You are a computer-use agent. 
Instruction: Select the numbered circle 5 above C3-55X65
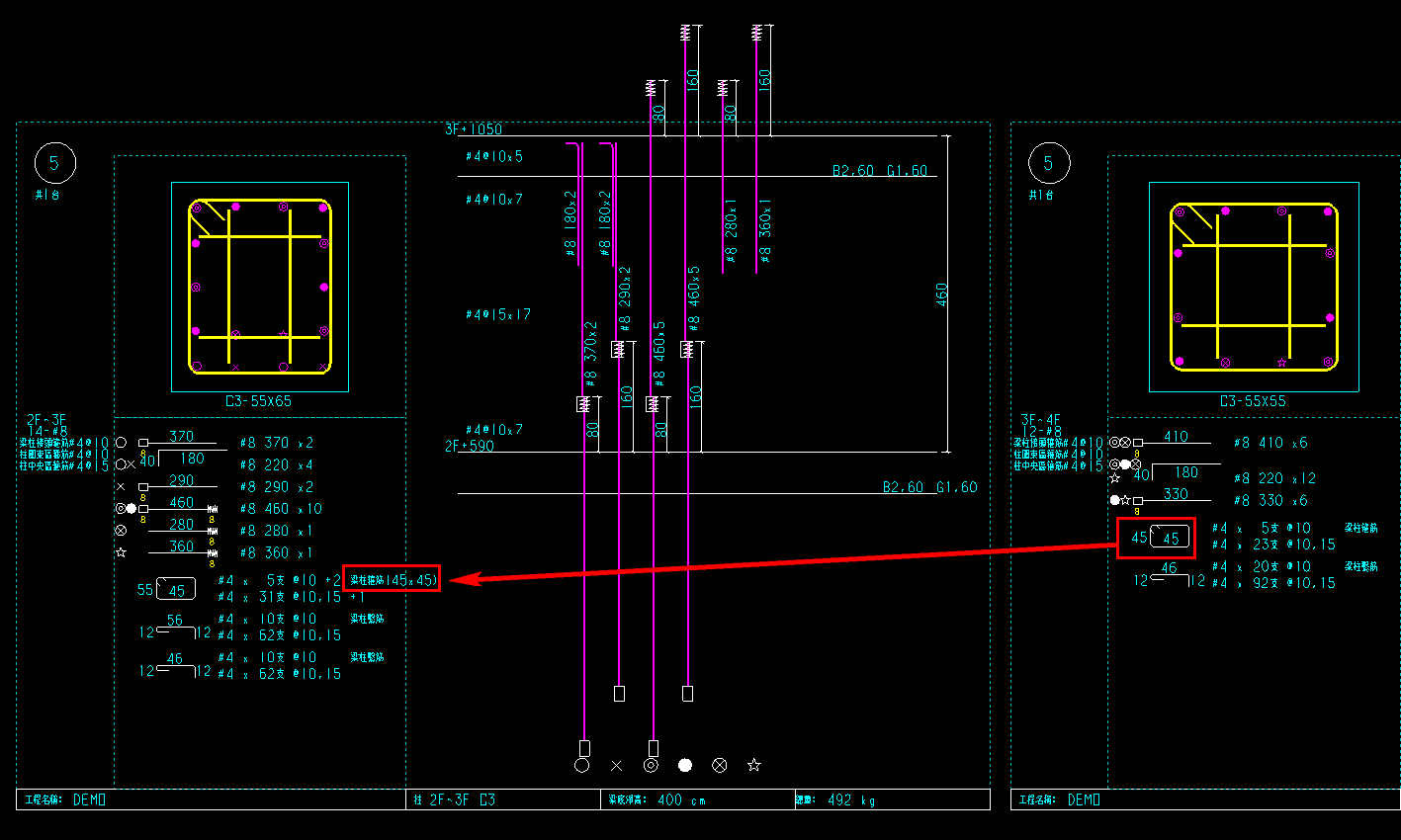(x=54, y=163)
